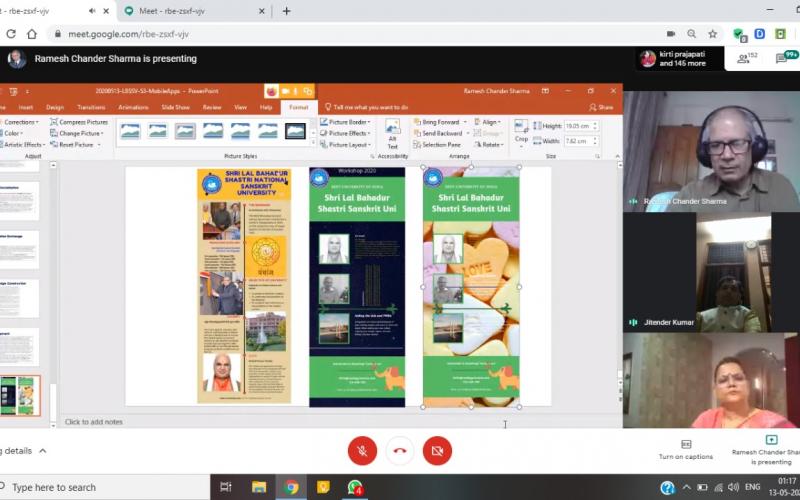
Task: Select the currently highlighted slide thumbnail in the panel
Action: pos(19,395)
